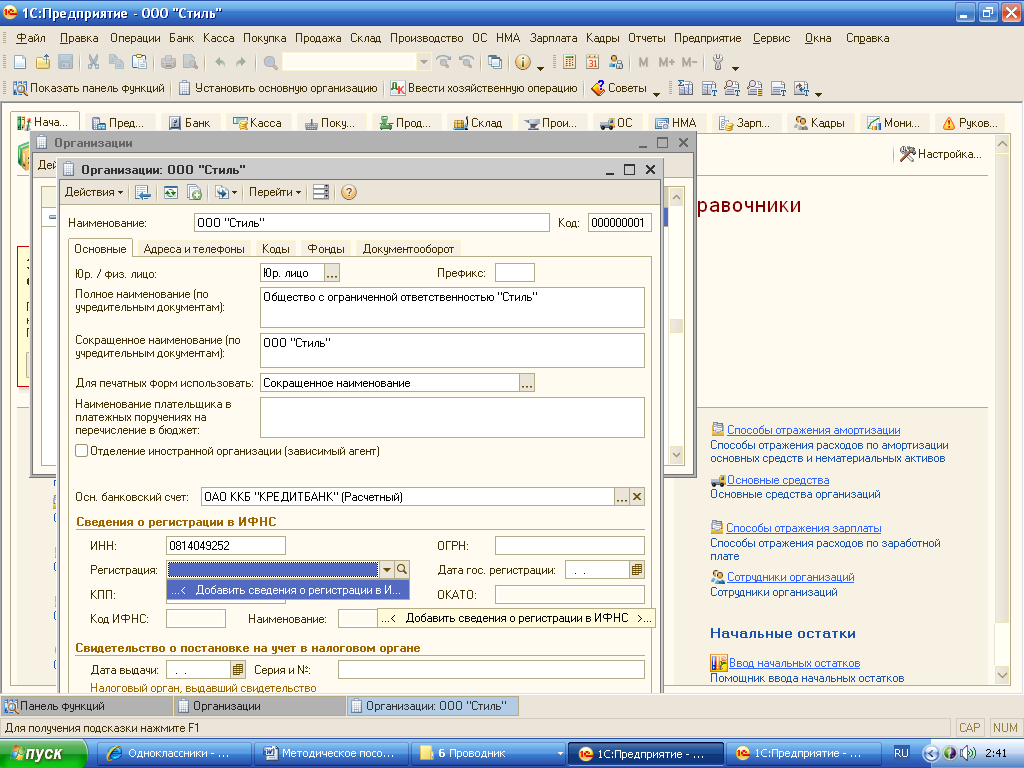Open the dropdown arrow next to form toolbar export icon
The width and height of the screenshot is (1024, 768).
[x=234, y=192]
